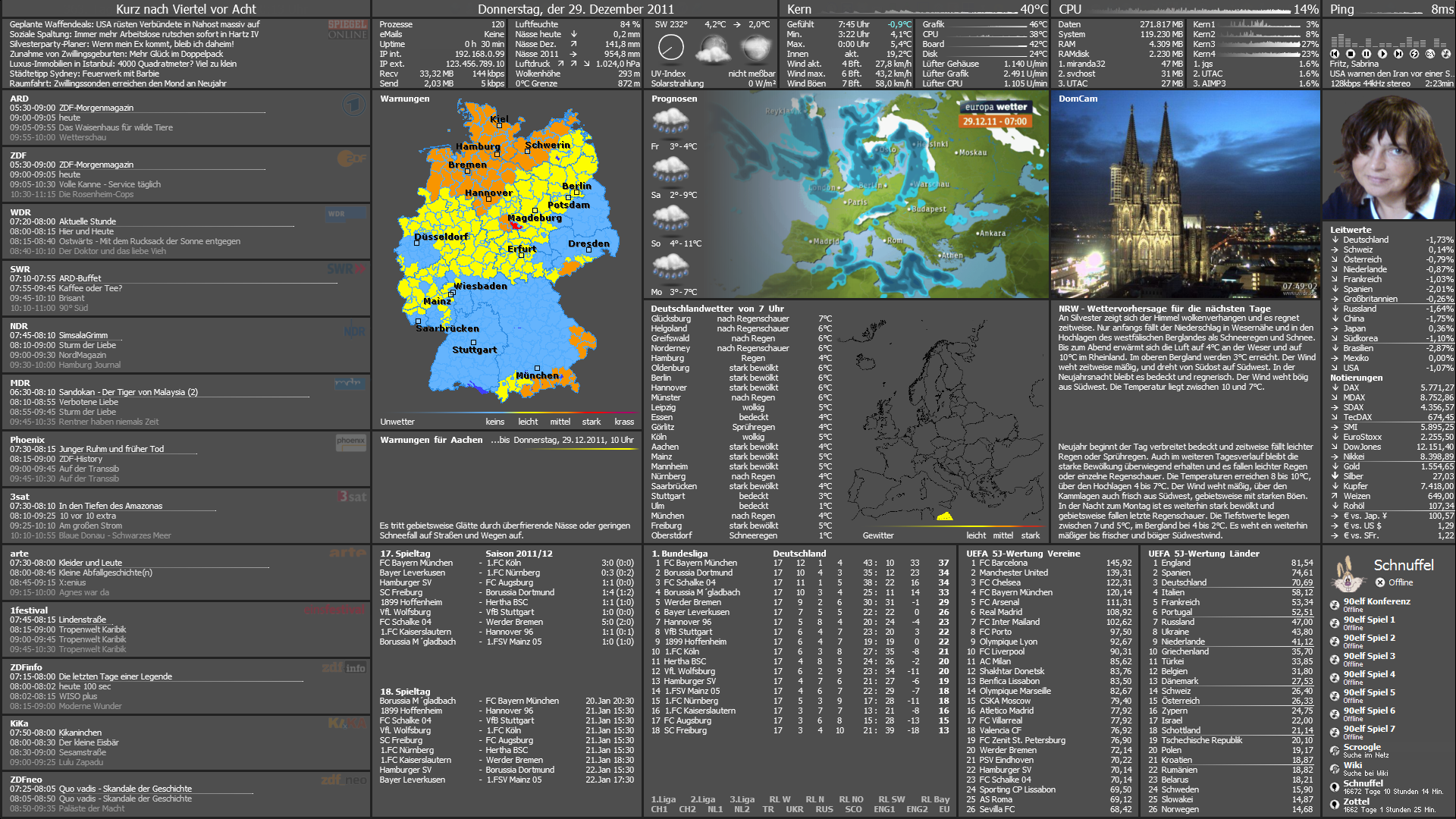The image size is (1456, 819).
Task: Select the TR league tab
Action: pos(768,809)
